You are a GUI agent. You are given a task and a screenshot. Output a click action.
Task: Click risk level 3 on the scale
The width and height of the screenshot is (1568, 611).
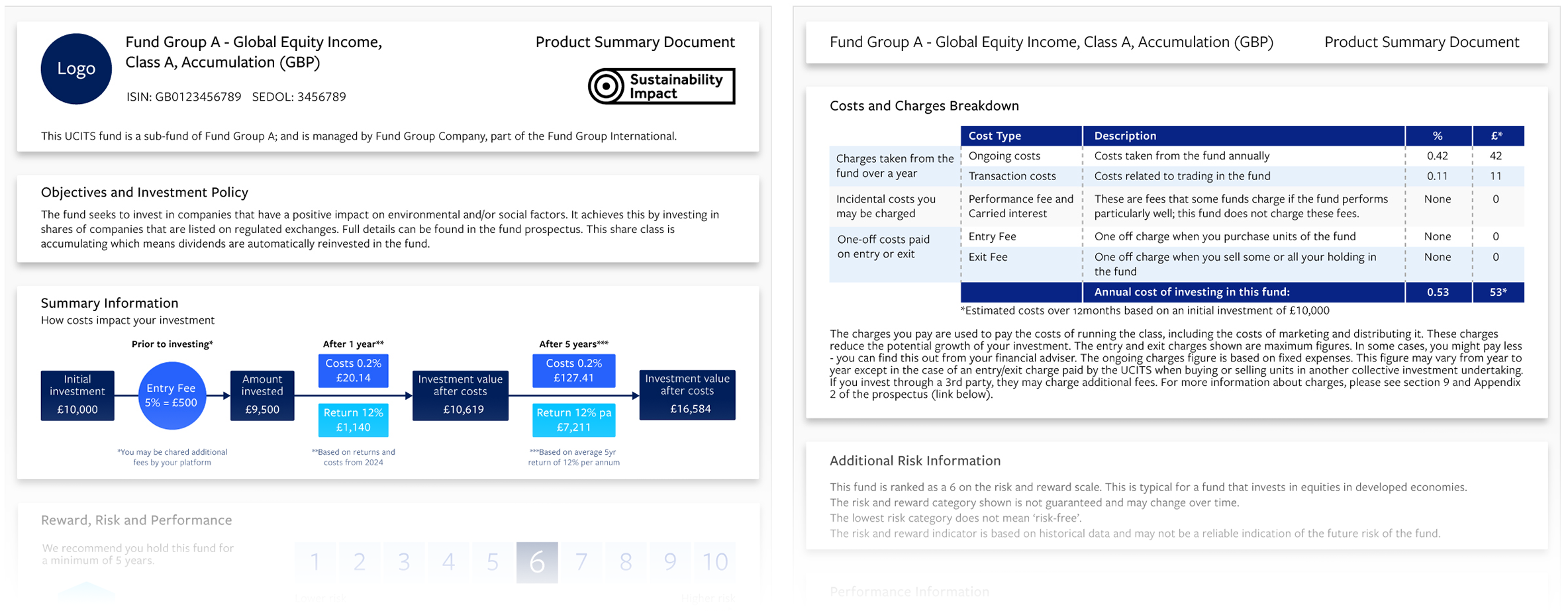pyautogui.click(x=404, y=562)
